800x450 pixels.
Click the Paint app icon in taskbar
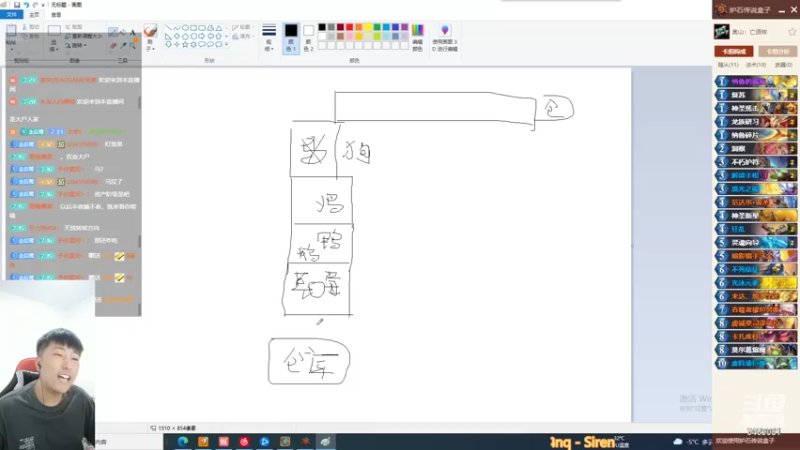[x=325, y=441]
